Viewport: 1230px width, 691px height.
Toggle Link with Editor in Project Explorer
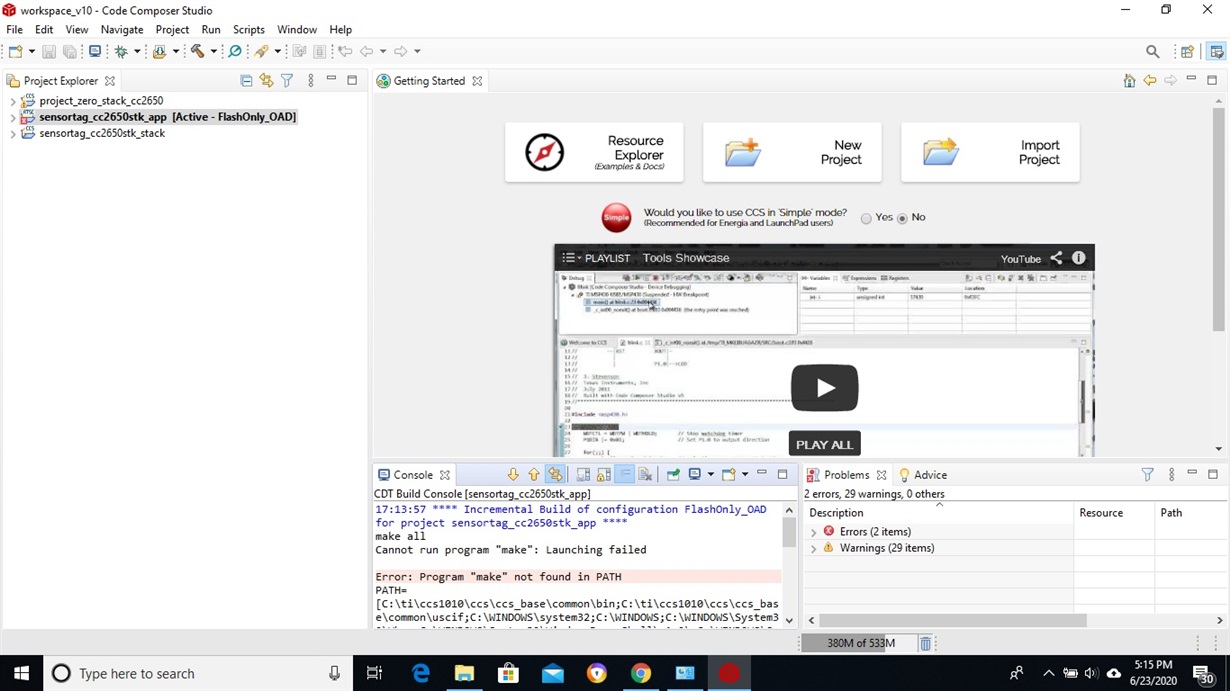tap(266, 81)
